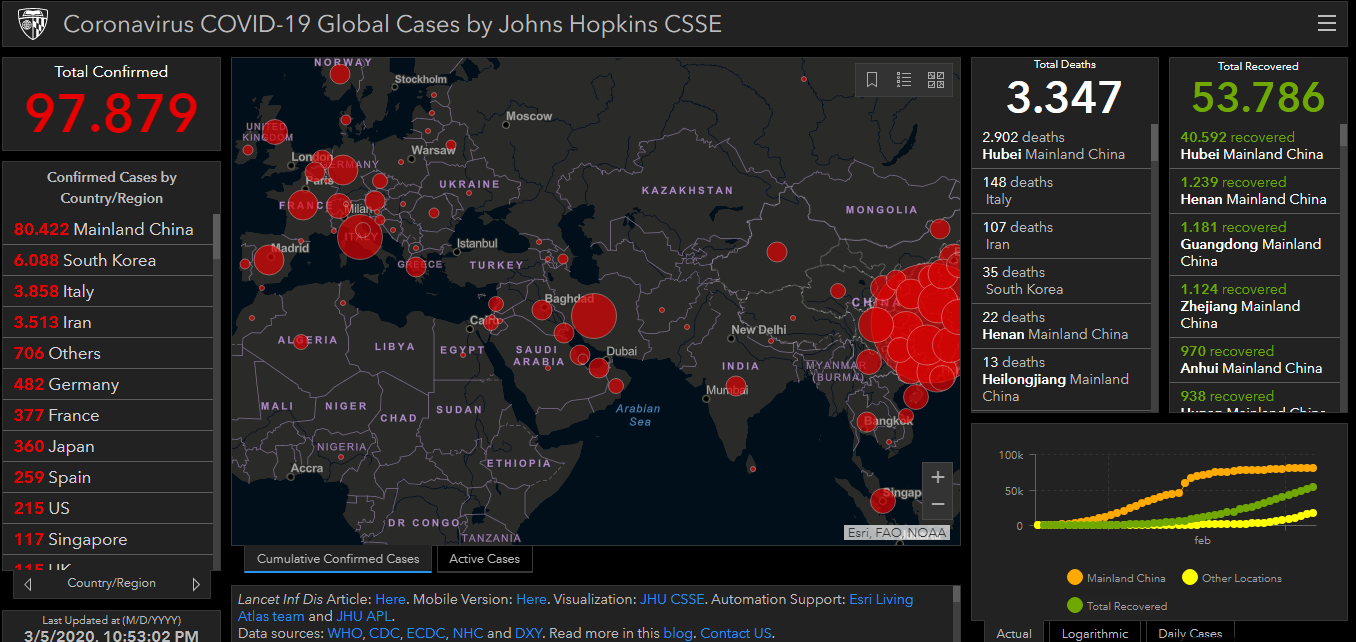Follow the JHU CSSE link
The height and width of the screenshot is (642, 1356).
672,599
